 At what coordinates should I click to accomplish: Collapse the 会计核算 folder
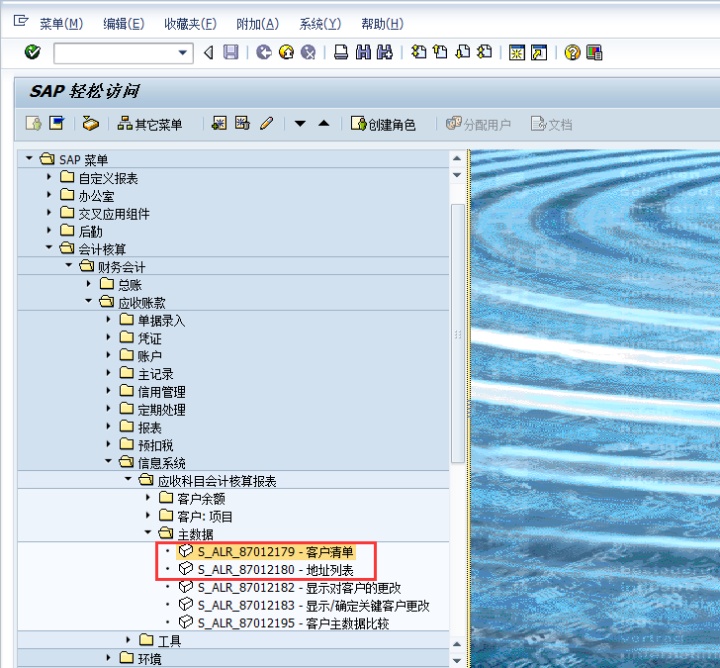pyautogui.click(x=49, y=247)
